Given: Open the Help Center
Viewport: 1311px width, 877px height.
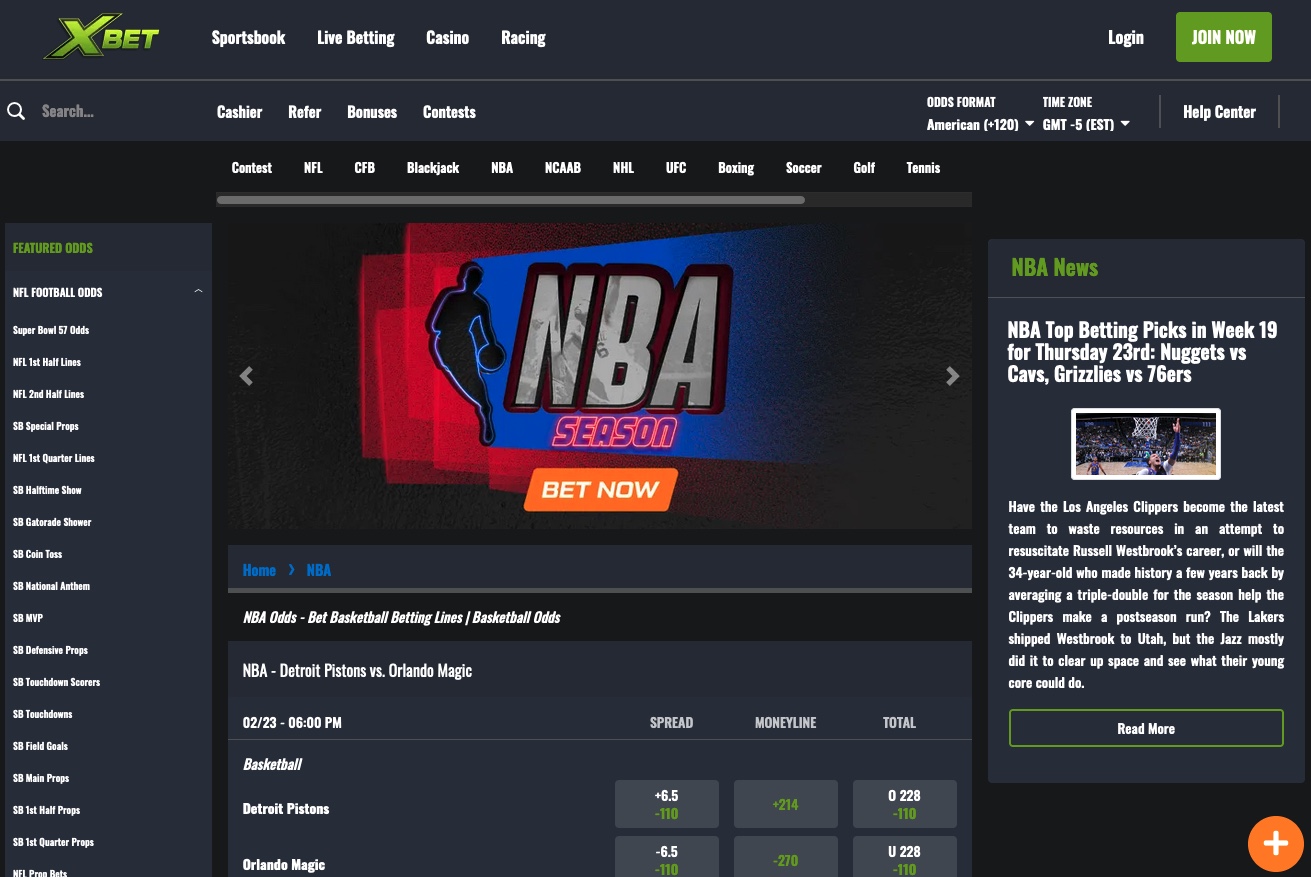Looking at the screenshot, I should click(1219, 111).
